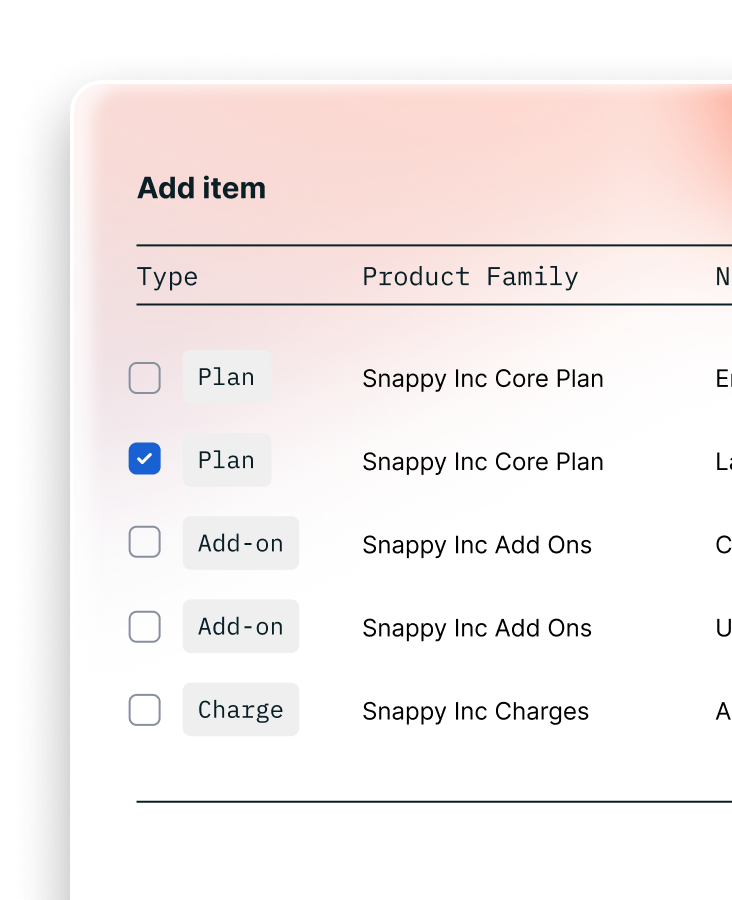Check the unchecked Plan row checkbox

pyautogui.click(x=145, y=378)
